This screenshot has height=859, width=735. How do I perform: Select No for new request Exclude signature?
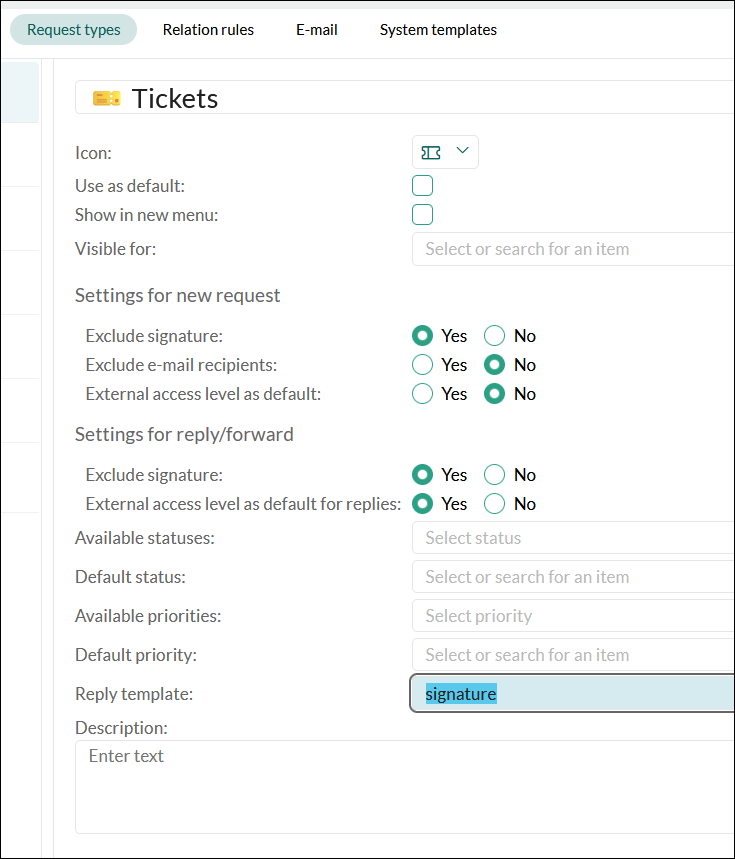coord(495,336)
